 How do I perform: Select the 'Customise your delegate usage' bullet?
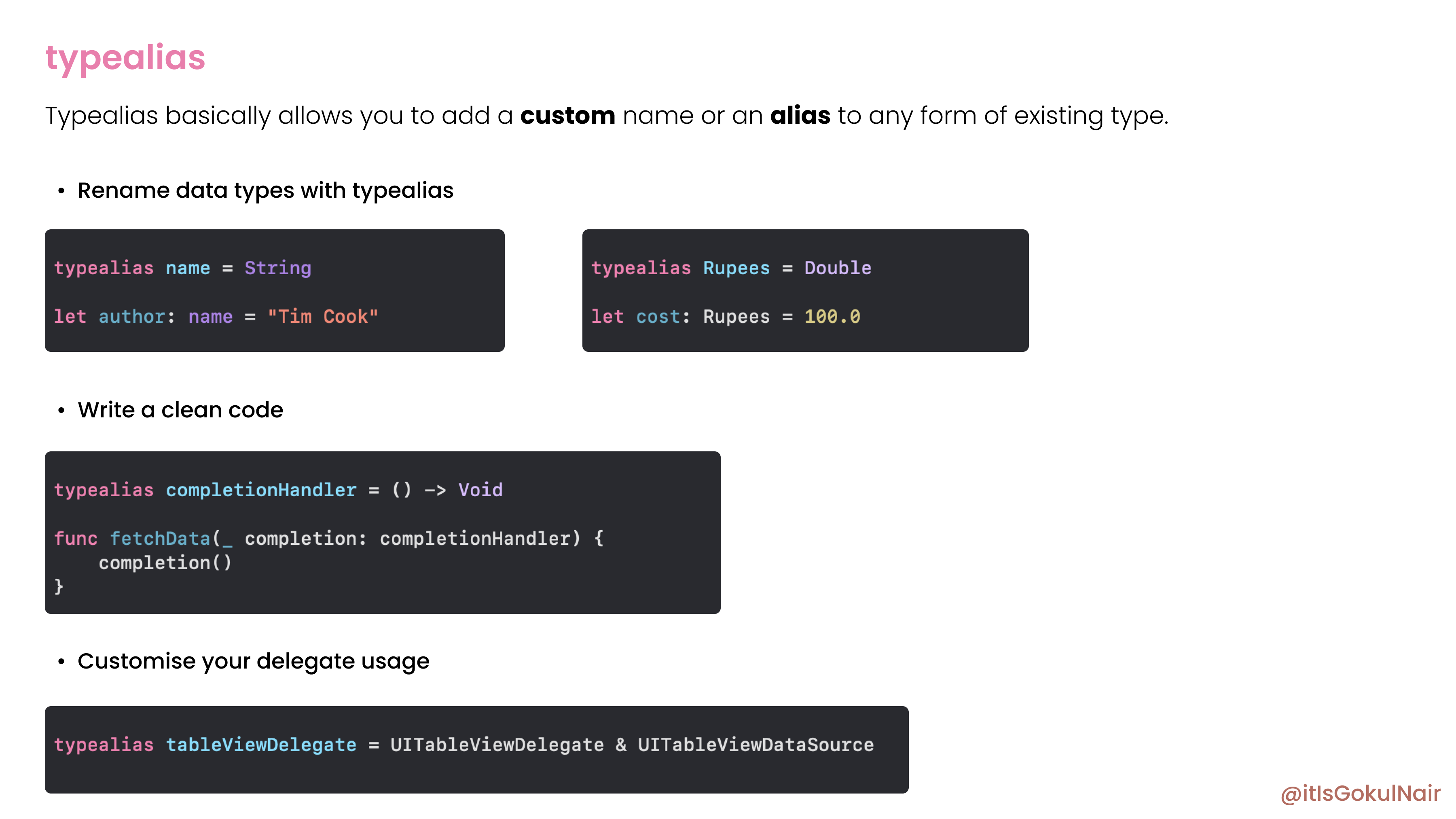253,660
